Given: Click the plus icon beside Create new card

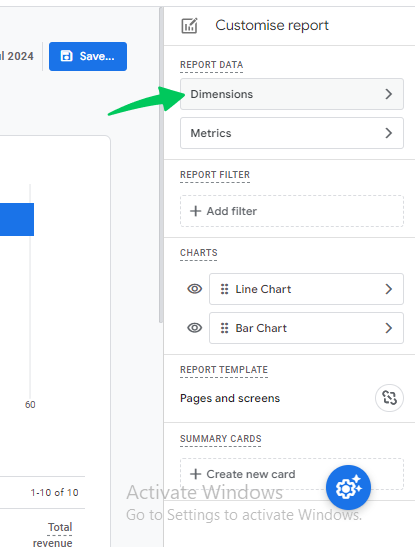Looking at the screenshot, I should tap(196, 474).
